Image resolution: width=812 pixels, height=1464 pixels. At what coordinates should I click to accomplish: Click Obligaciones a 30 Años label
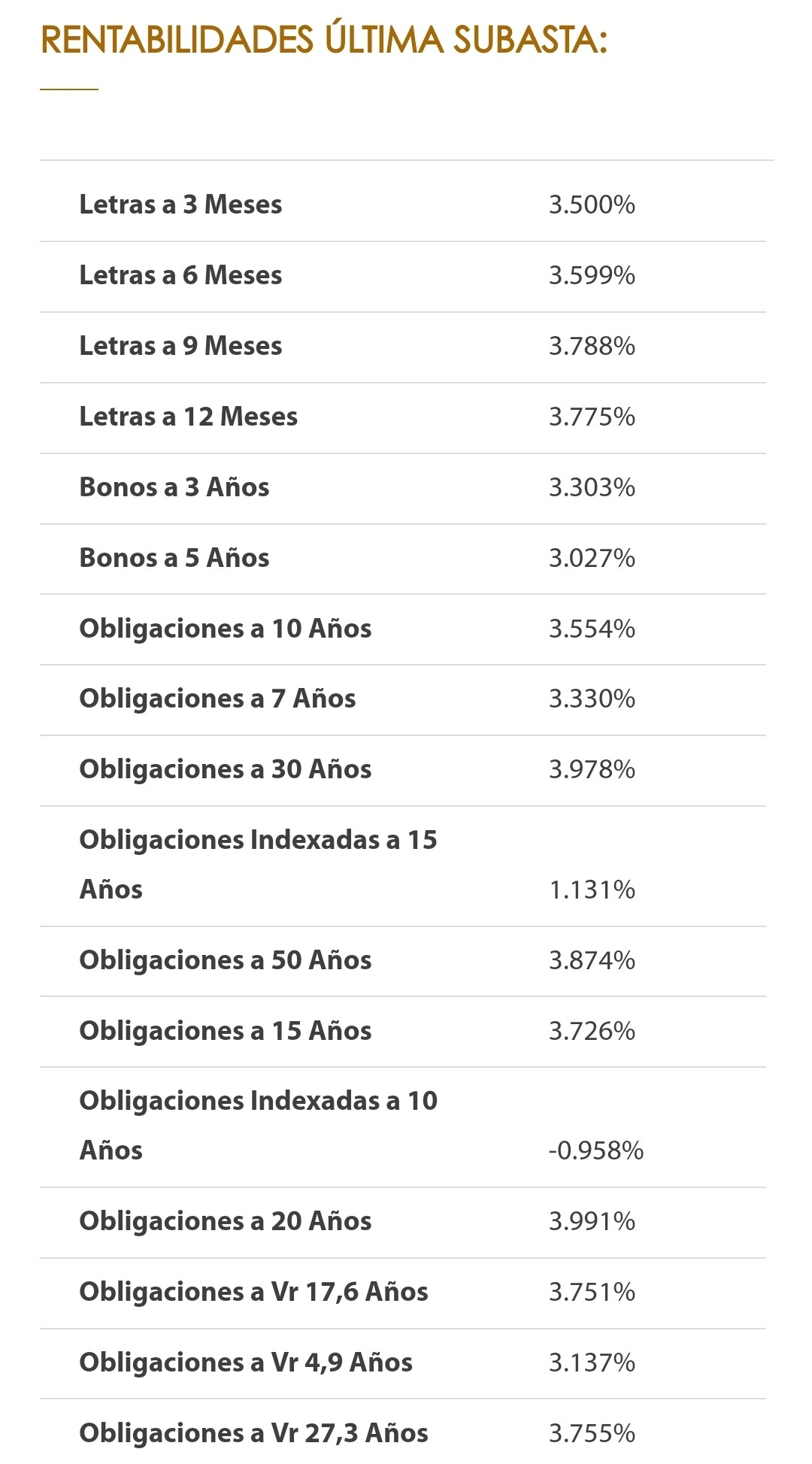[226, 769]
